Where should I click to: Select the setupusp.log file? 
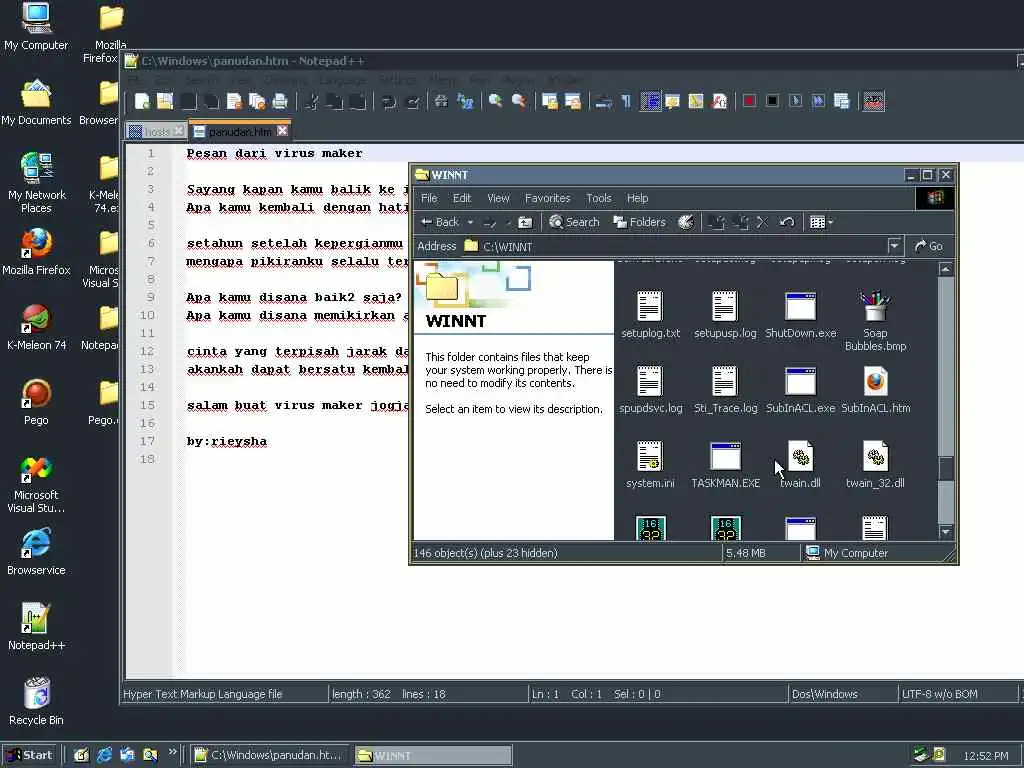coord(725,315)
